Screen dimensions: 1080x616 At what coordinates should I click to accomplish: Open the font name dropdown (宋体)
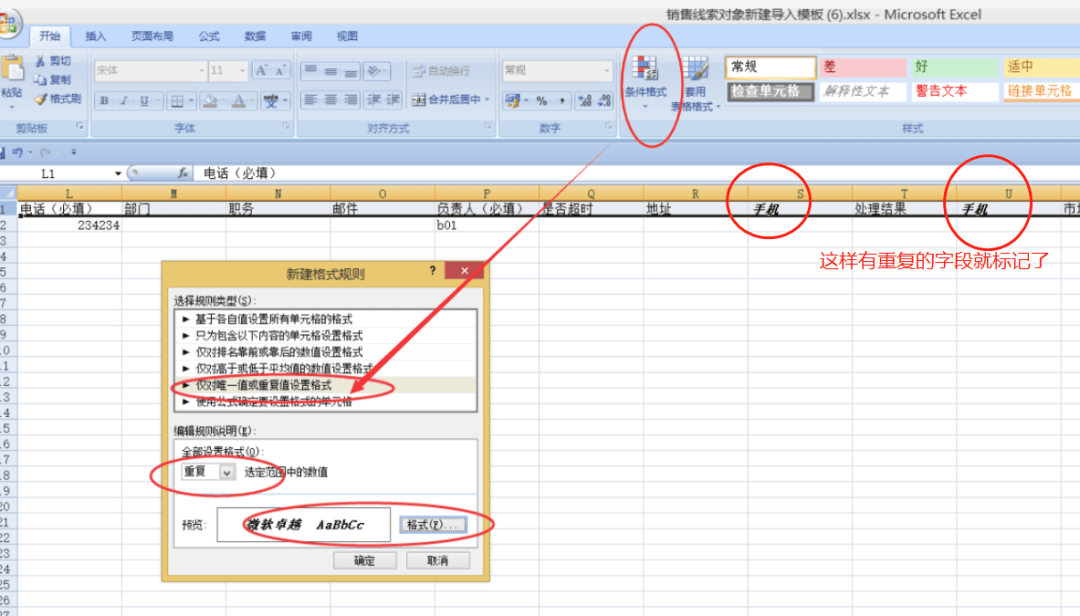click(x=201, y=70)
